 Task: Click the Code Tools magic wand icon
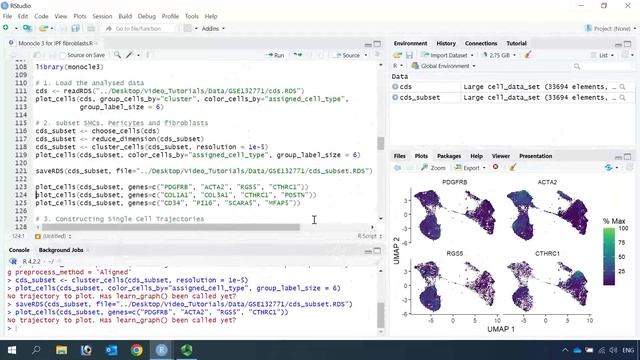click(129, 55)
